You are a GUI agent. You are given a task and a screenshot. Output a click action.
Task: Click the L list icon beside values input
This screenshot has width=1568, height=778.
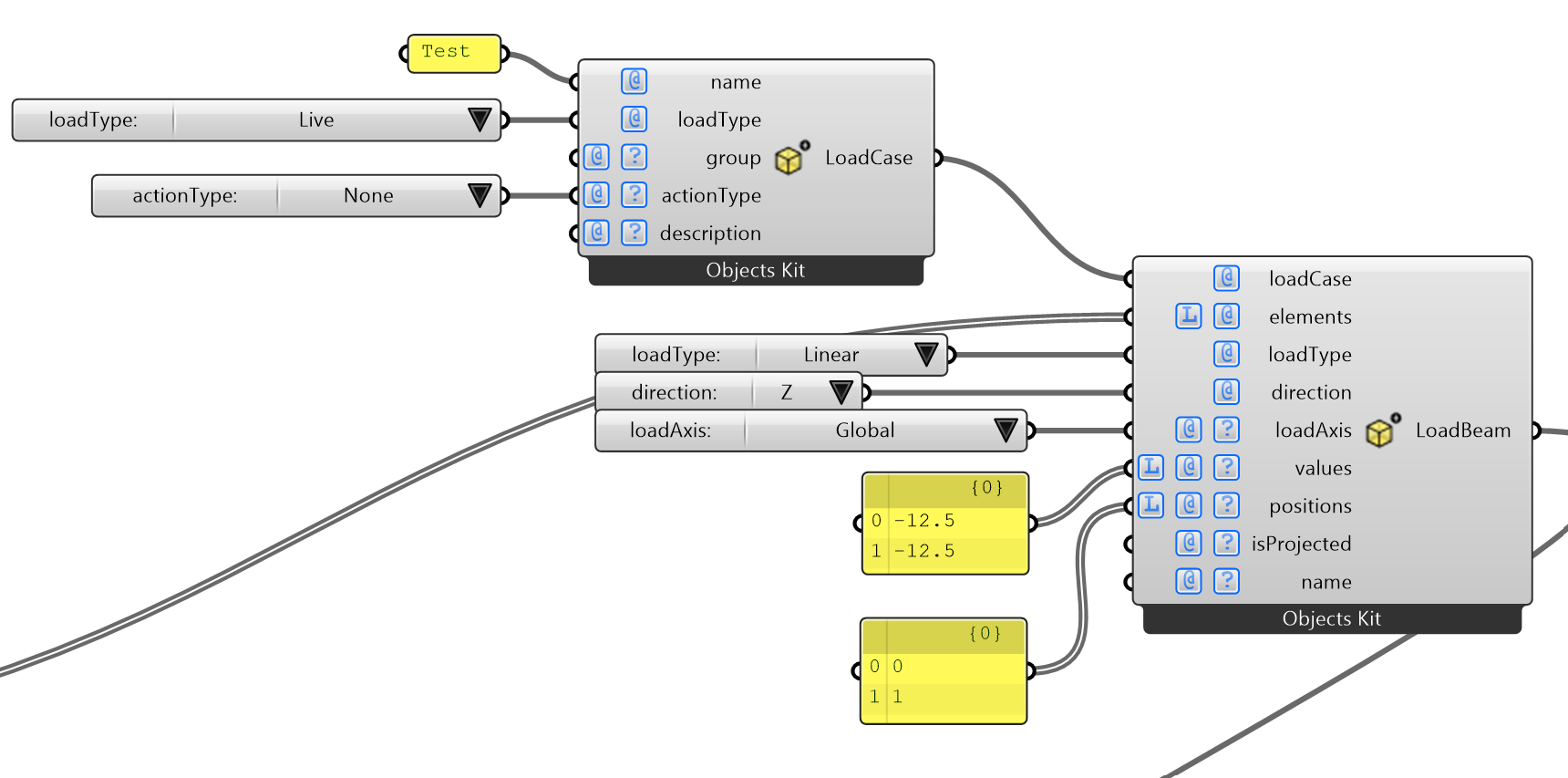coord(1151,468)
